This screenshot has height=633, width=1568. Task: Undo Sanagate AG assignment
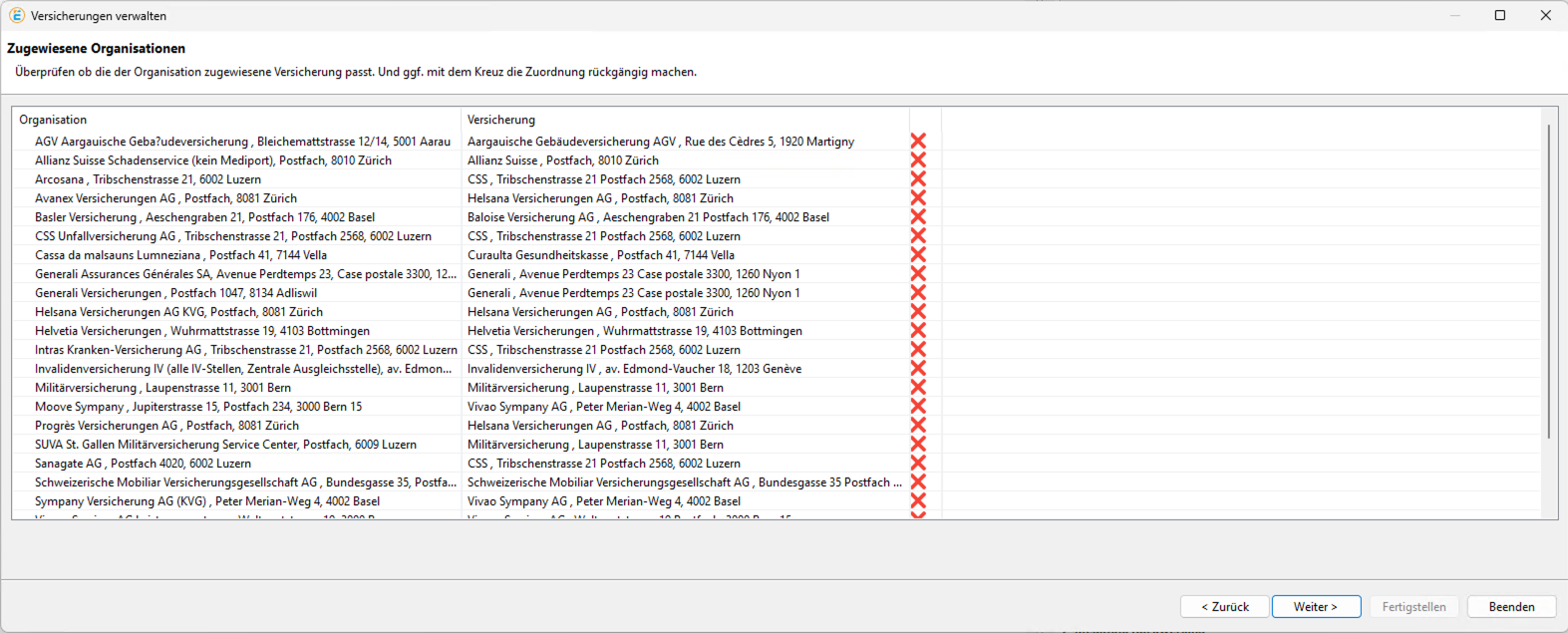(918, 464)
